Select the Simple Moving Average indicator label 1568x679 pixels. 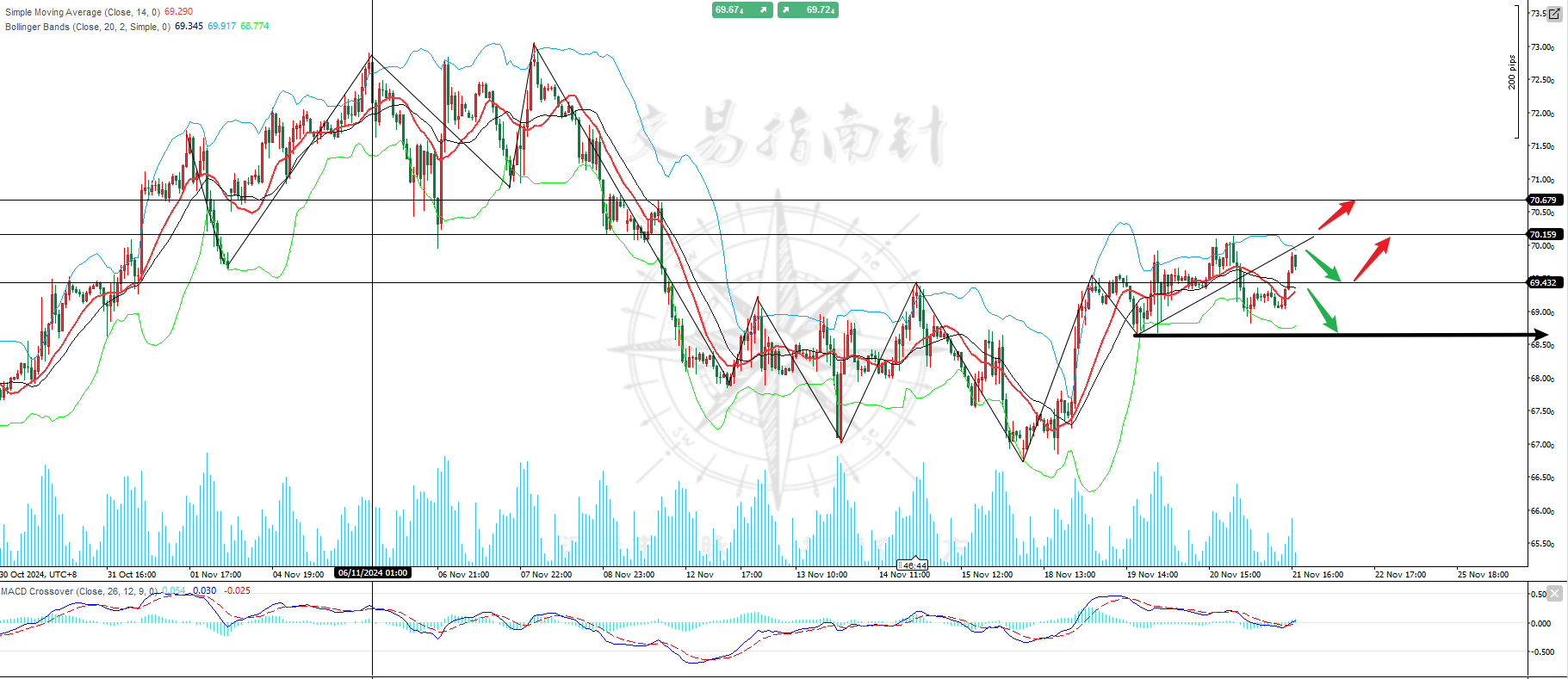(x=83, y=12)
